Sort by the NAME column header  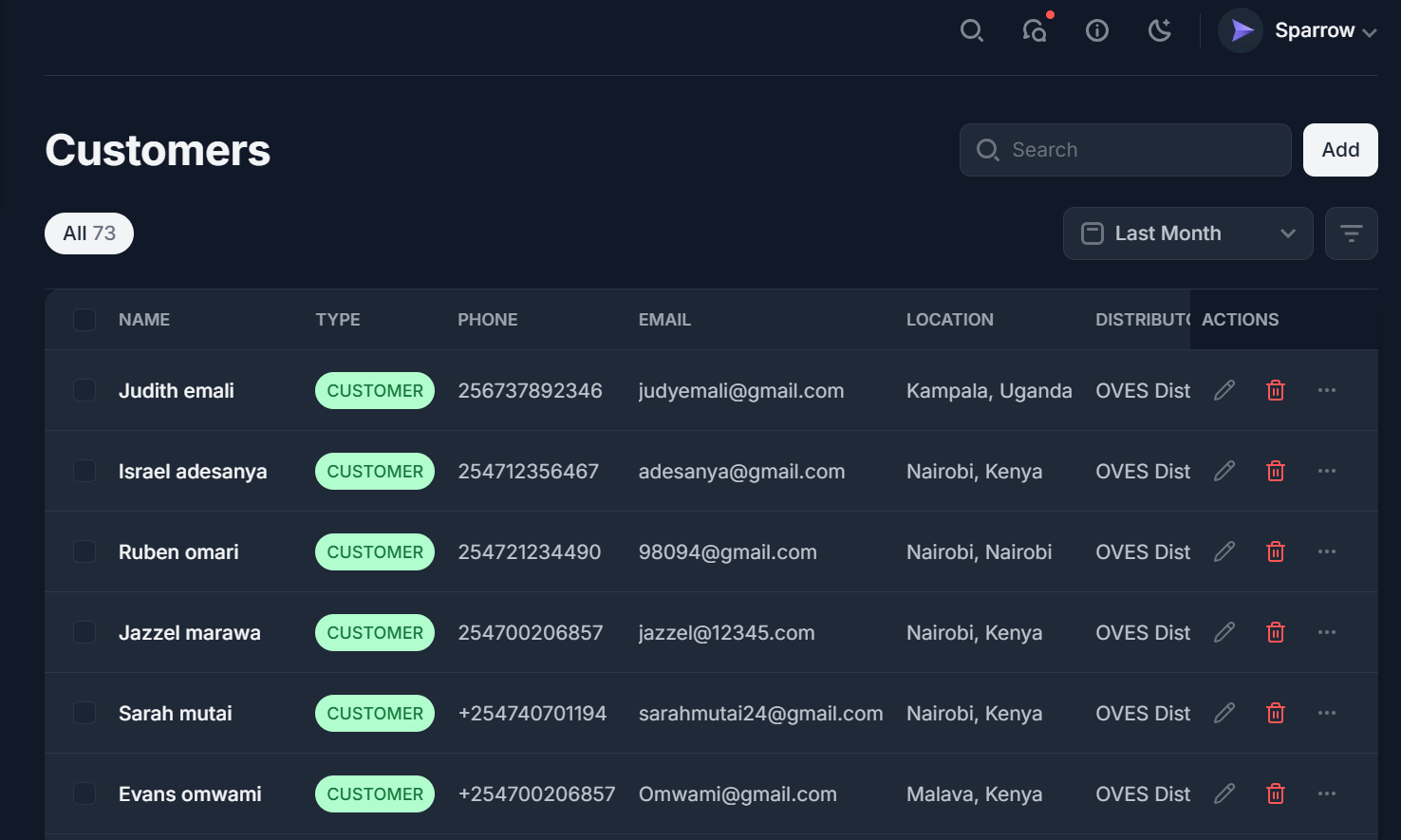(x=144, y=320)
